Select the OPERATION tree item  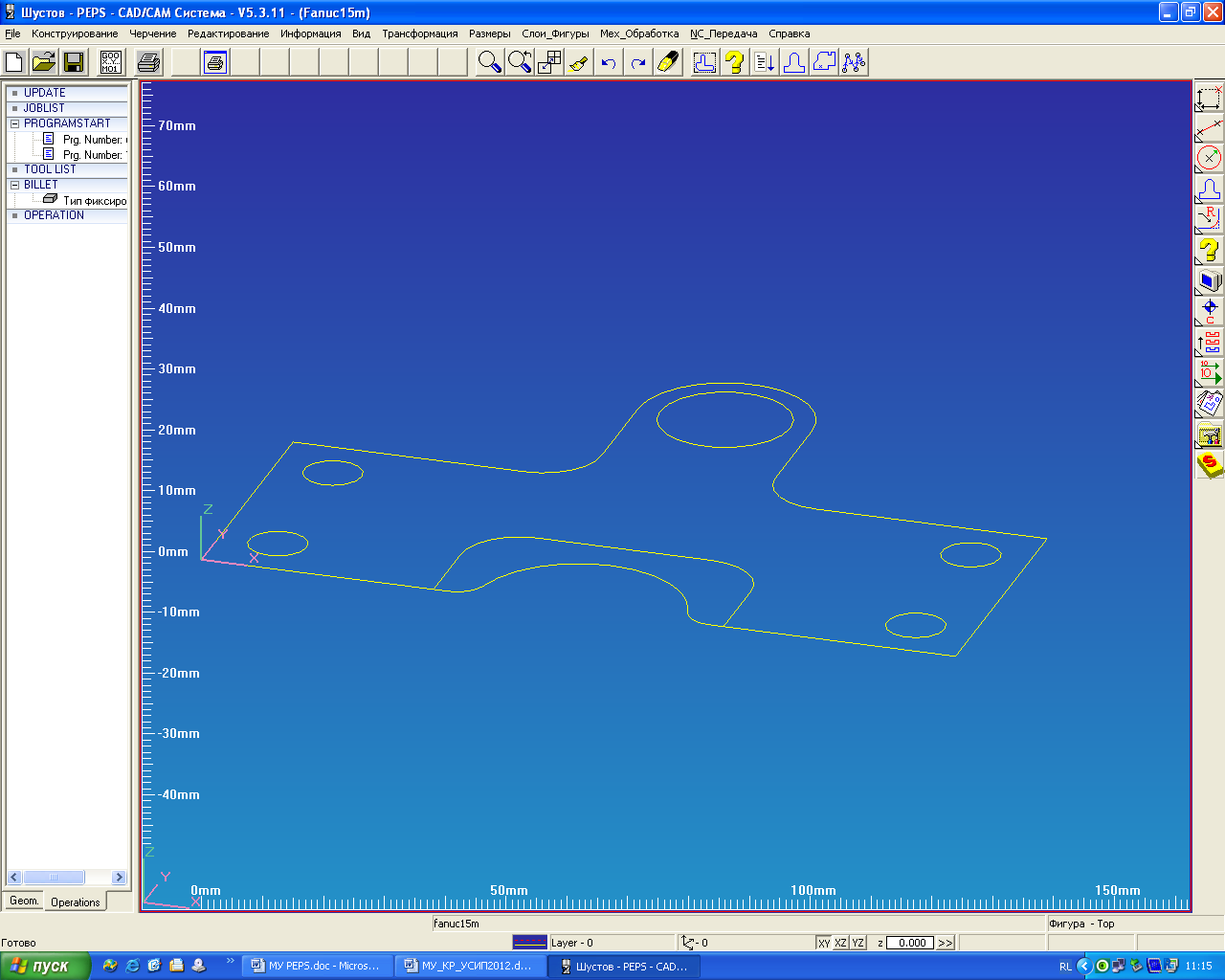pyautogui.click(x=54, y=215)
